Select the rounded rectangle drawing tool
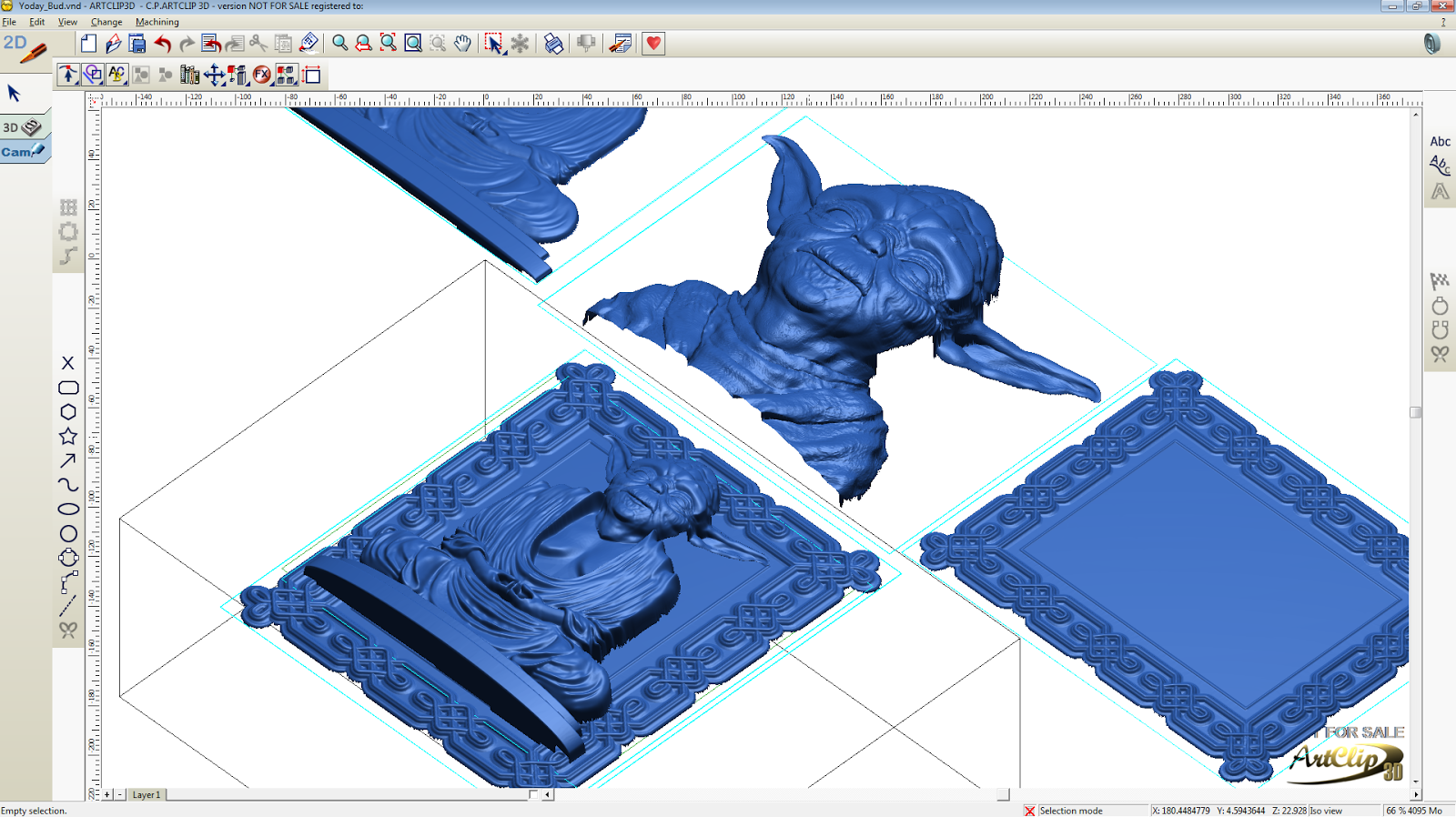 pos(68,388)
